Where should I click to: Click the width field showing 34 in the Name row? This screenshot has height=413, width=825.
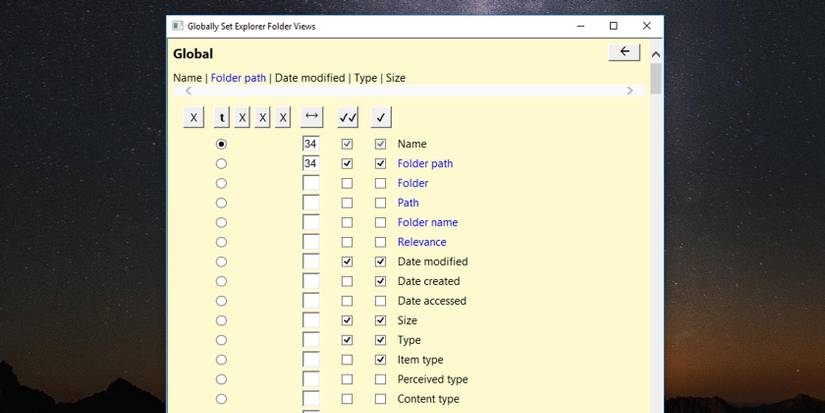311,144
